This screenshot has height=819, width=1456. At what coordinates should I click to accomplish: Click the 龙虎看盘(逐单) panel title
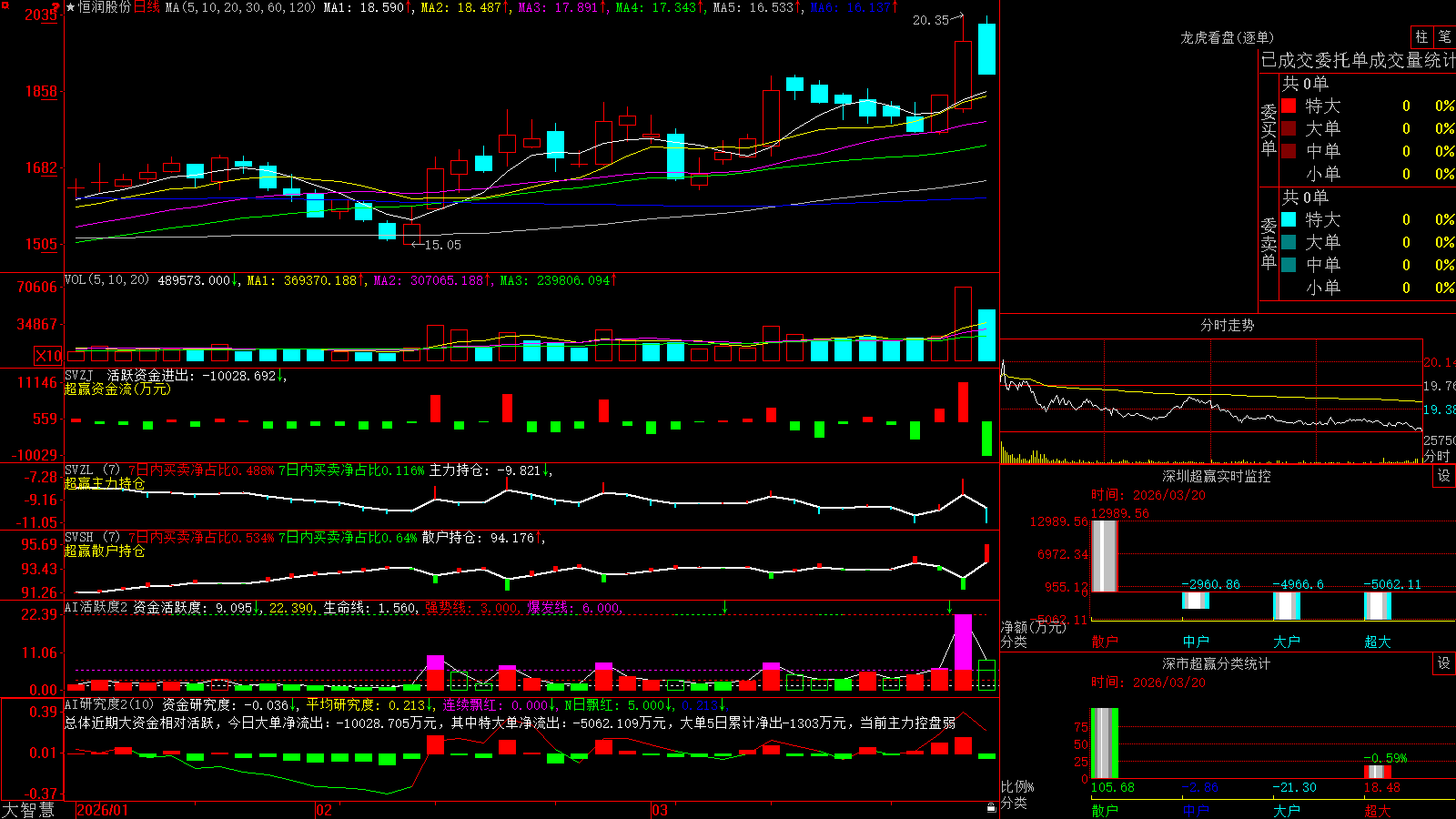coord(1227,37)
